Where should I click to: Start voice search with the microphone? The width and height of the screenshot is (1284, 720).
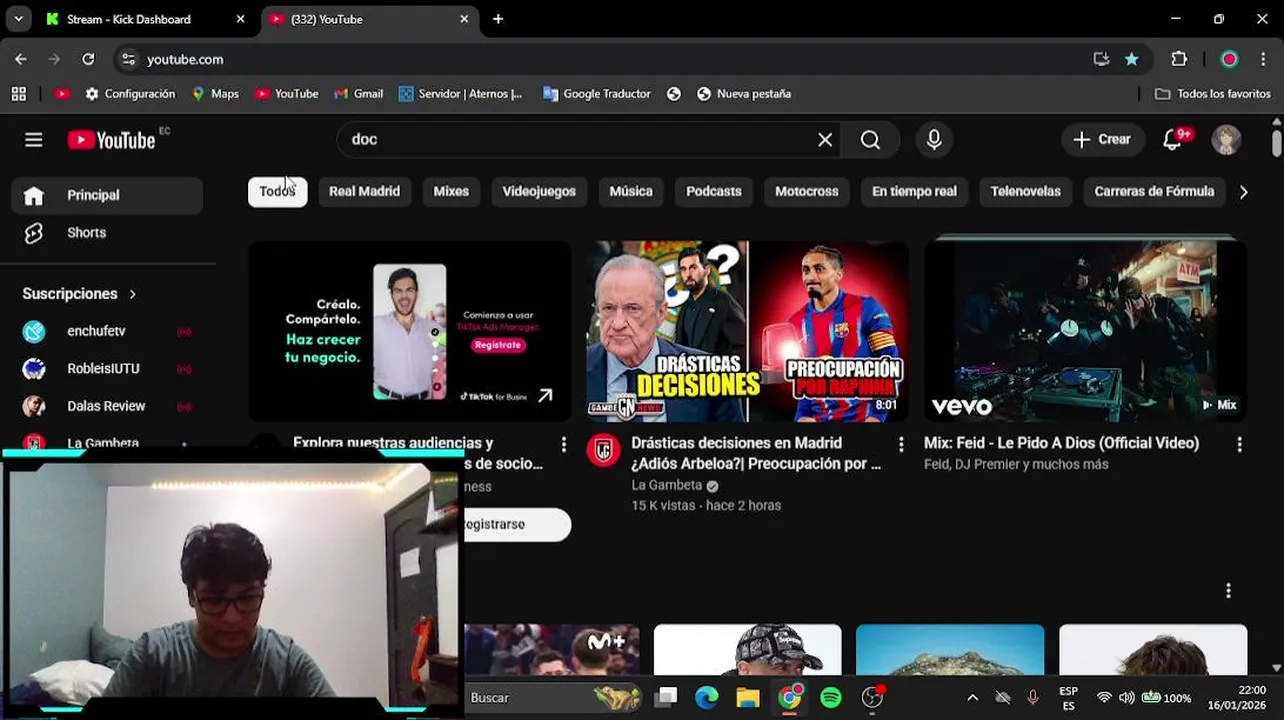click(934, 140)
